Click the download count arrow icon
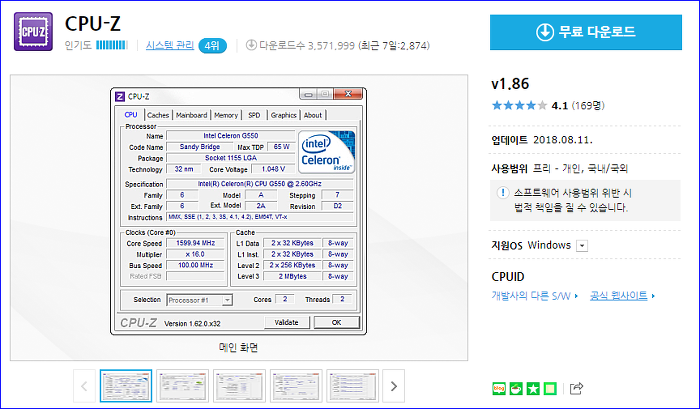The image size is (700, 409). click(x=251, y=45)
